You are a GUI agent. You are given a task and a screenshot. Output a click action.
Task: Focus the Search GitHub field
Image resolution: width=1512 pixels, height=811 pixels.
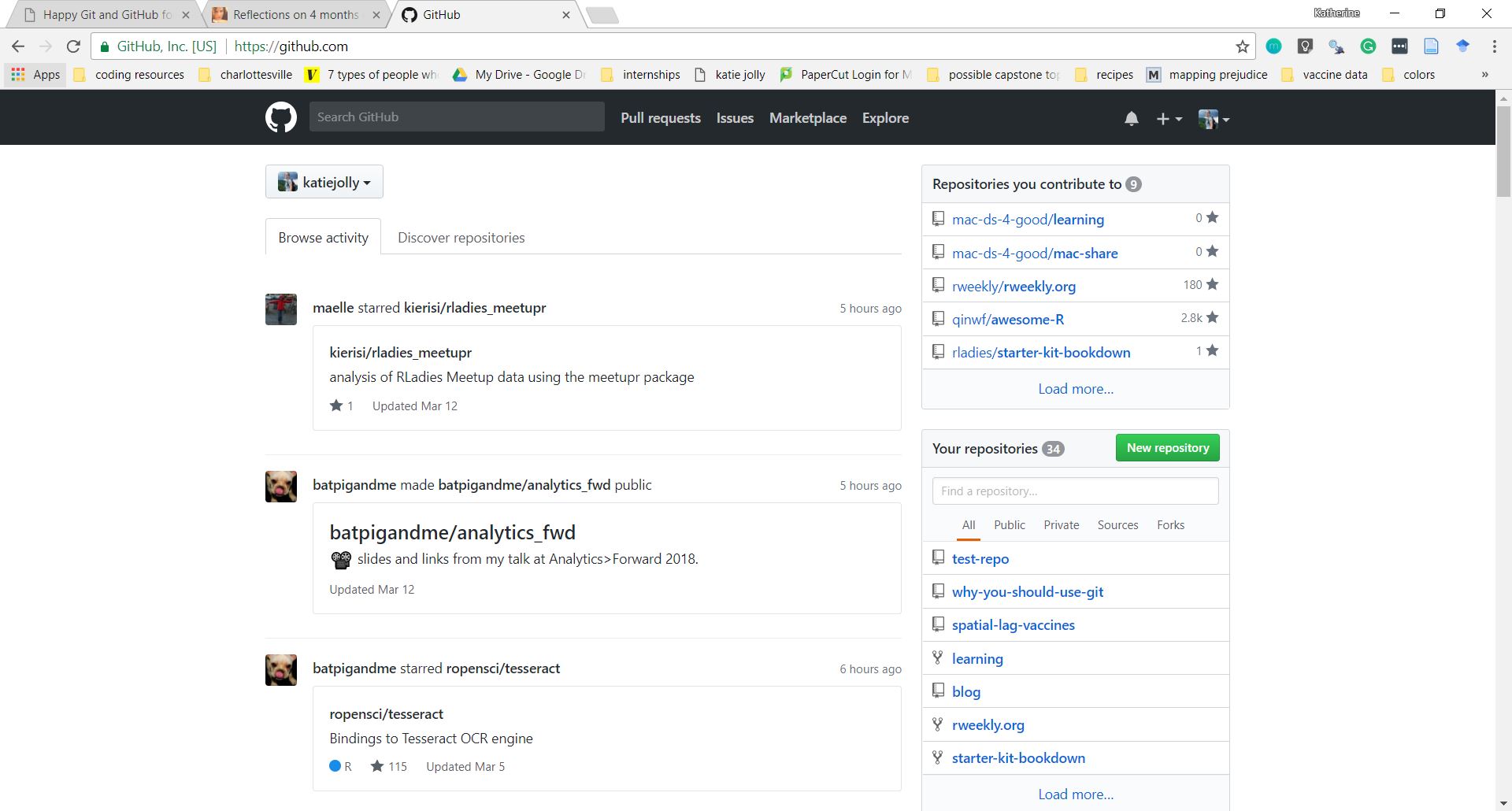pyautogui.click(x=457, y=117)
